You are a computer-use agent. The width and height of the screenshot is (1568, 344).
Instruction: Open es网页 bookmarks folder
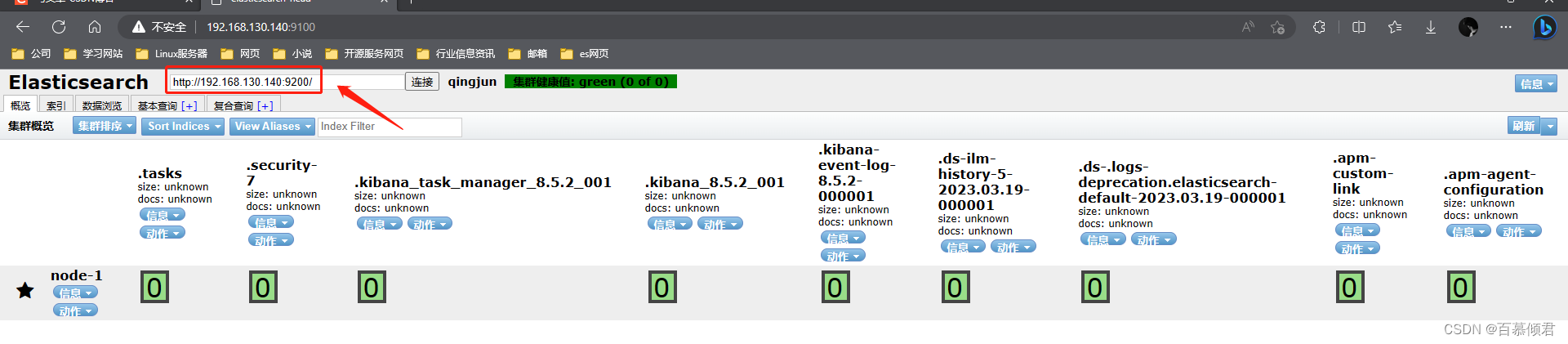[585, 54]
